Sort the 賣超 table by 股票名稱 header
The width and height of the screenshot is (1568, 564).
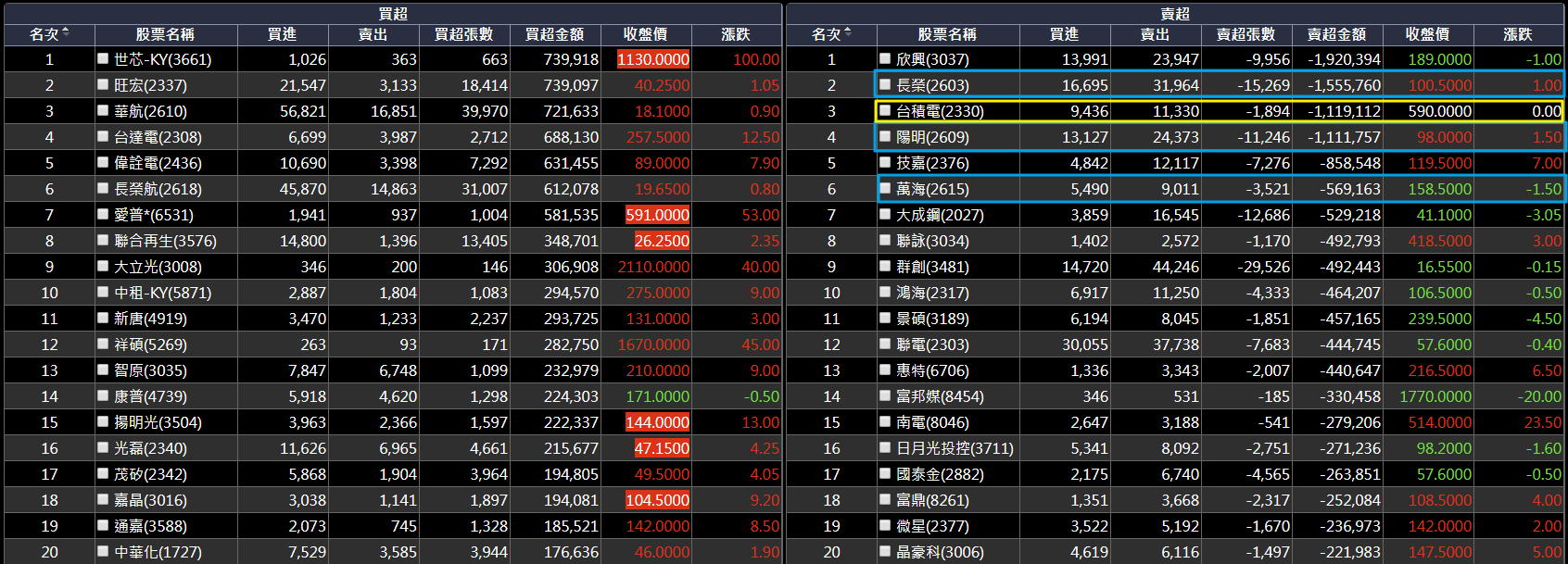coord(947,34)
